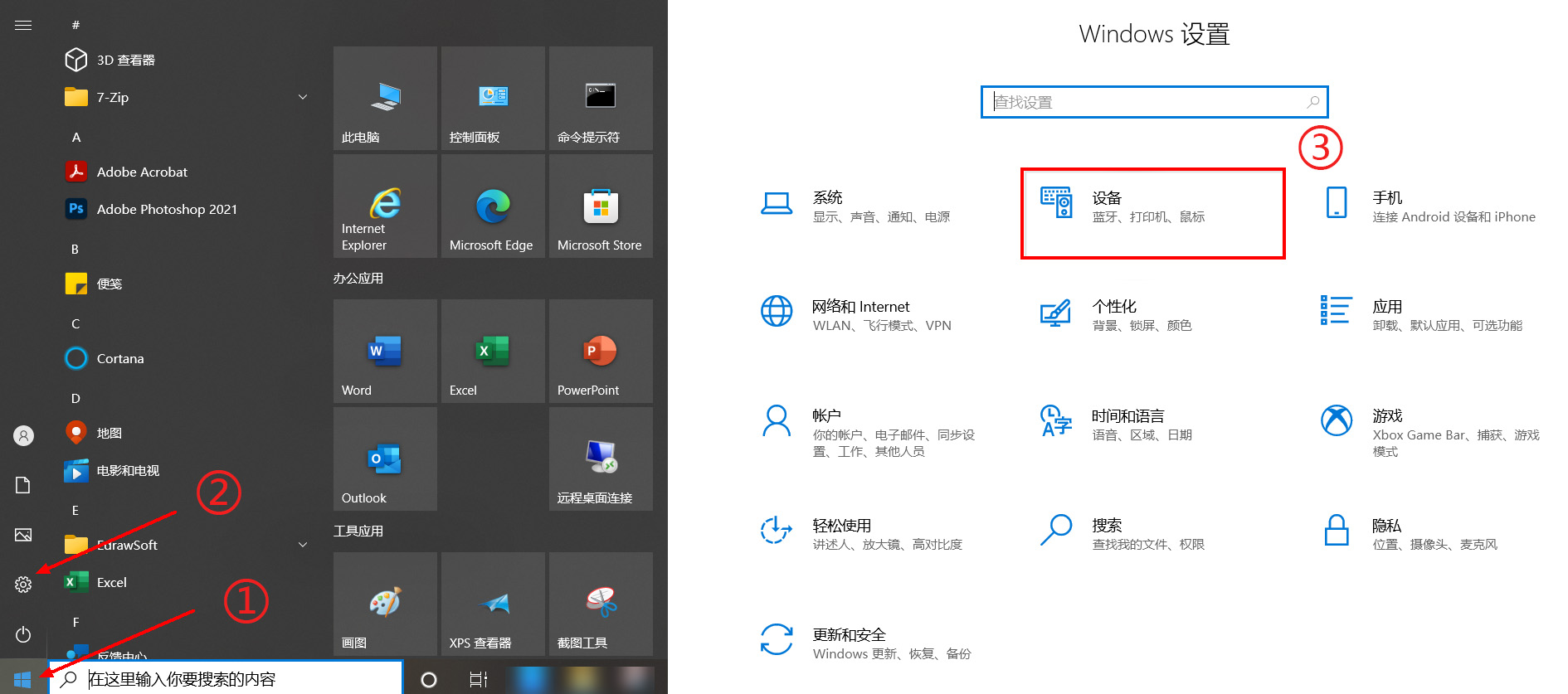Open Adobe Photoshop 2021 from app list
The height and width of the screenshot is (694, 1568).
coord(166,209)
